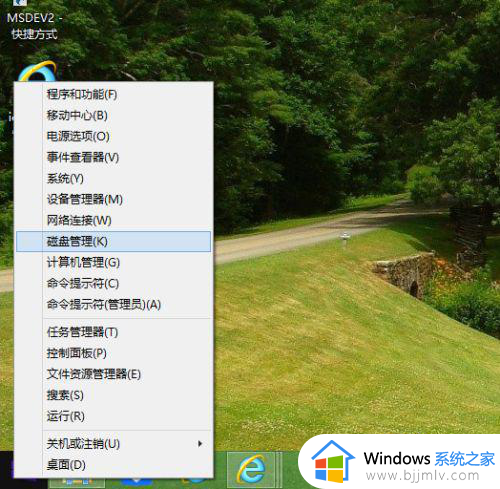Open 电源选项(O)

tap(113, 136)
